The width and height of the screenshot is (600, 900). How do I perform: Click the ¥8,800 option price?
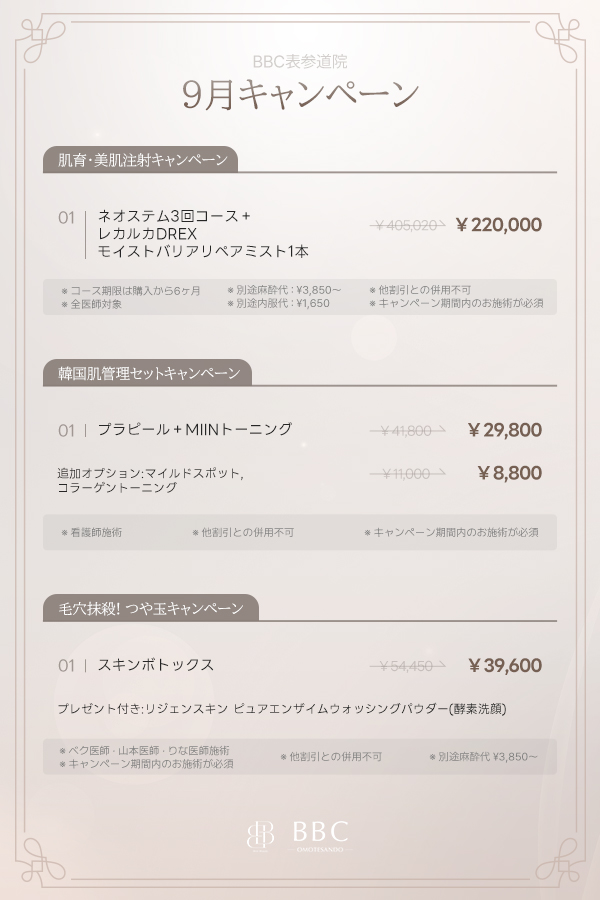click(x=510, y=473)
